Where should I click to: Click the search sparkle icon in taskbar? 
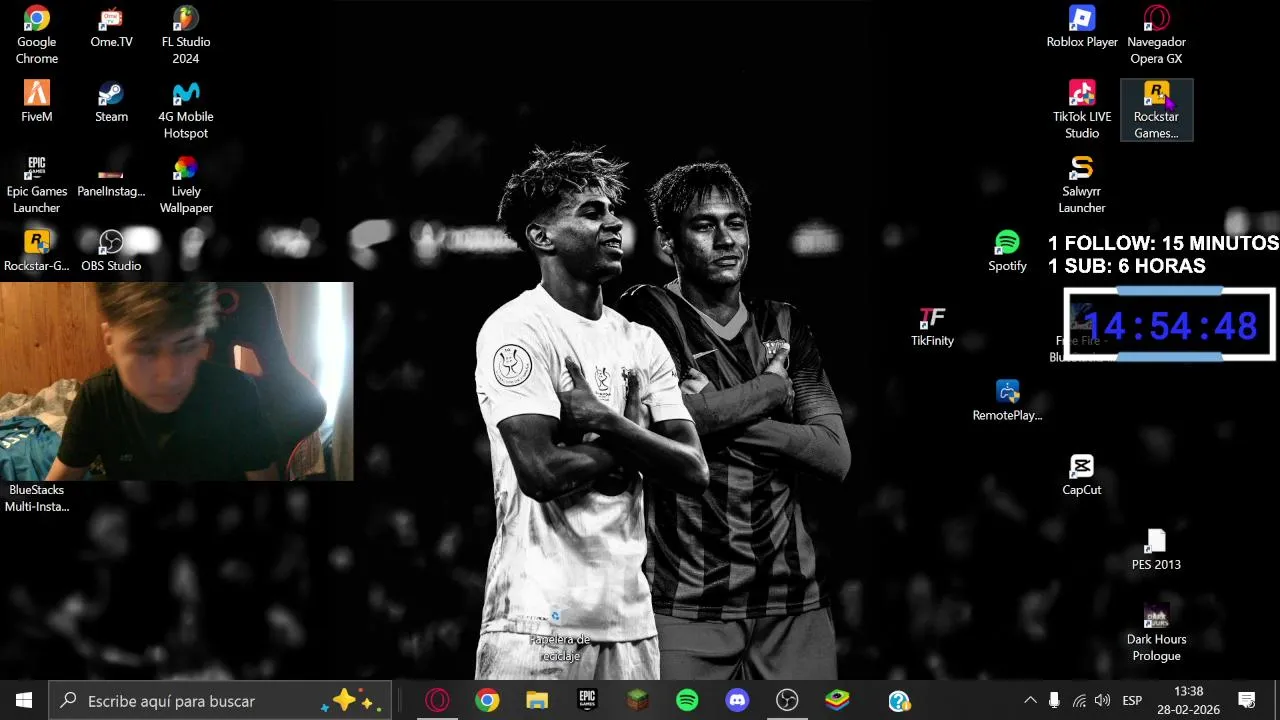click(x=347, y=701)
